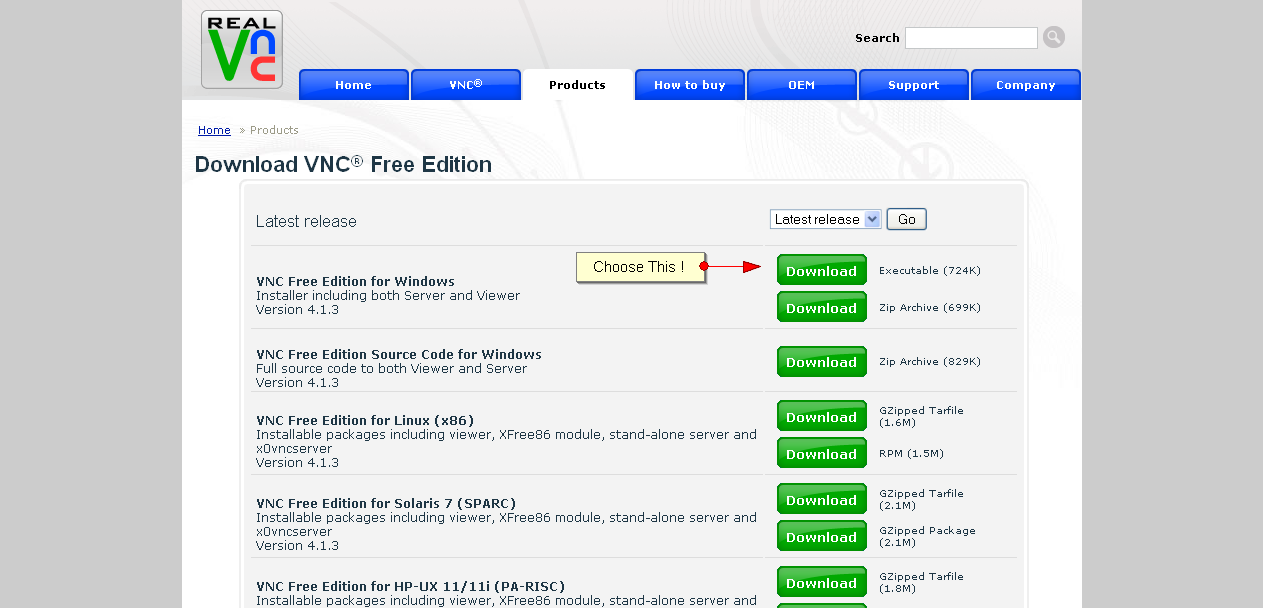The height and width of the screenshot is (608, 1263).
Task: Click 'Executable (724K)' label
Action: click(930, 271)
